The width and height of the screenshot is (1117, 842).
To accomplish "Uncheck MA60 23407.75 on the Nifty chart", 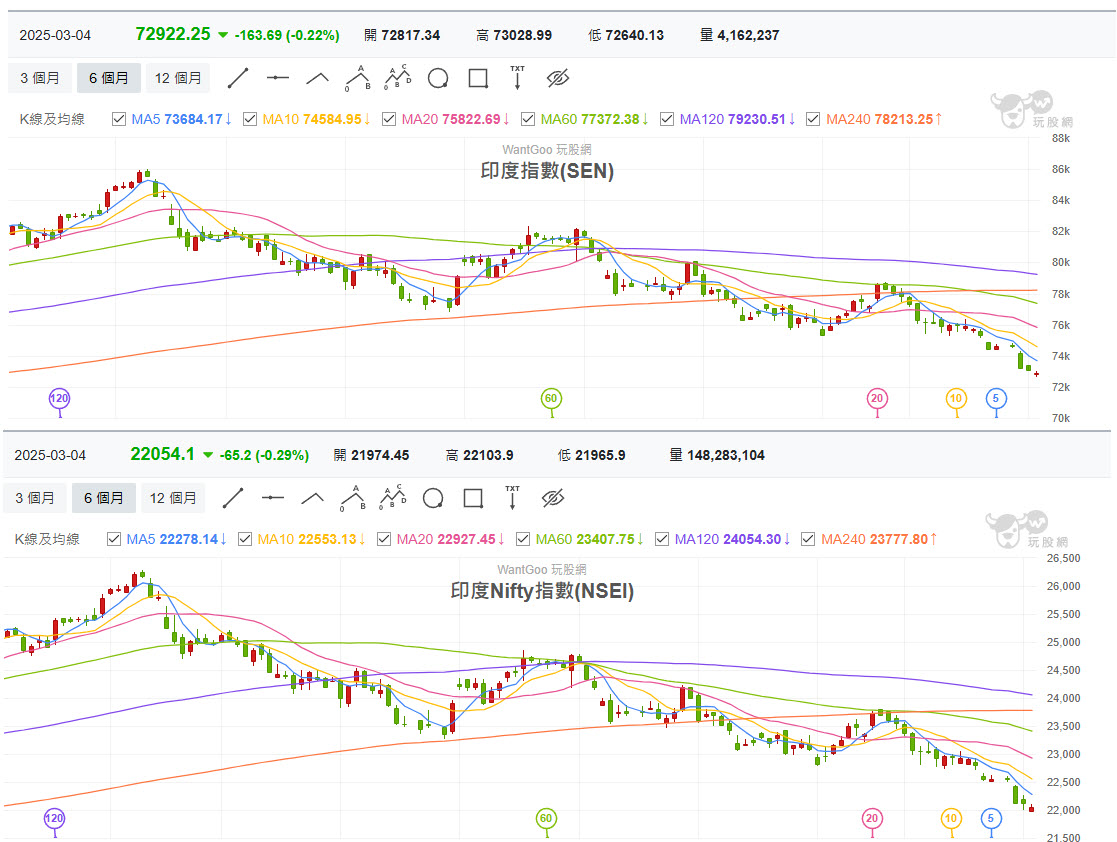I will 523,539.
